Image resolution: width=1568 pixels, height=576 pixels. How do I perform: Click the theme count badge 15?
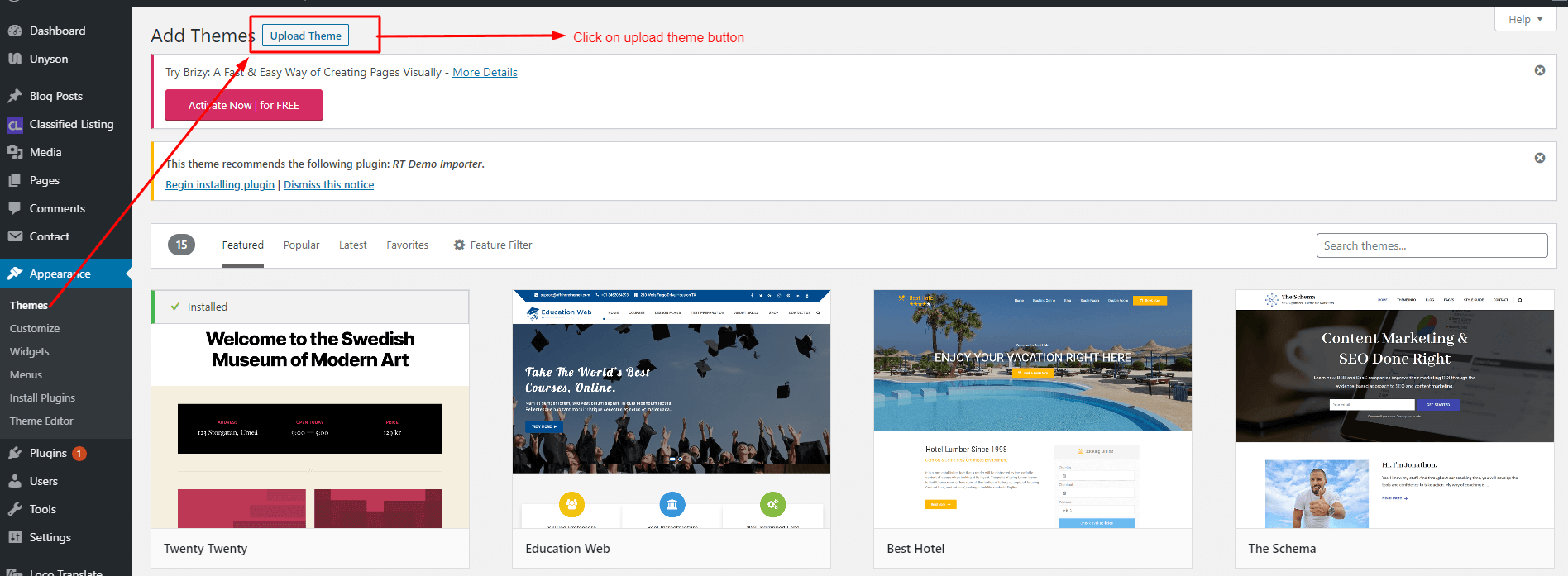(182, 245)
